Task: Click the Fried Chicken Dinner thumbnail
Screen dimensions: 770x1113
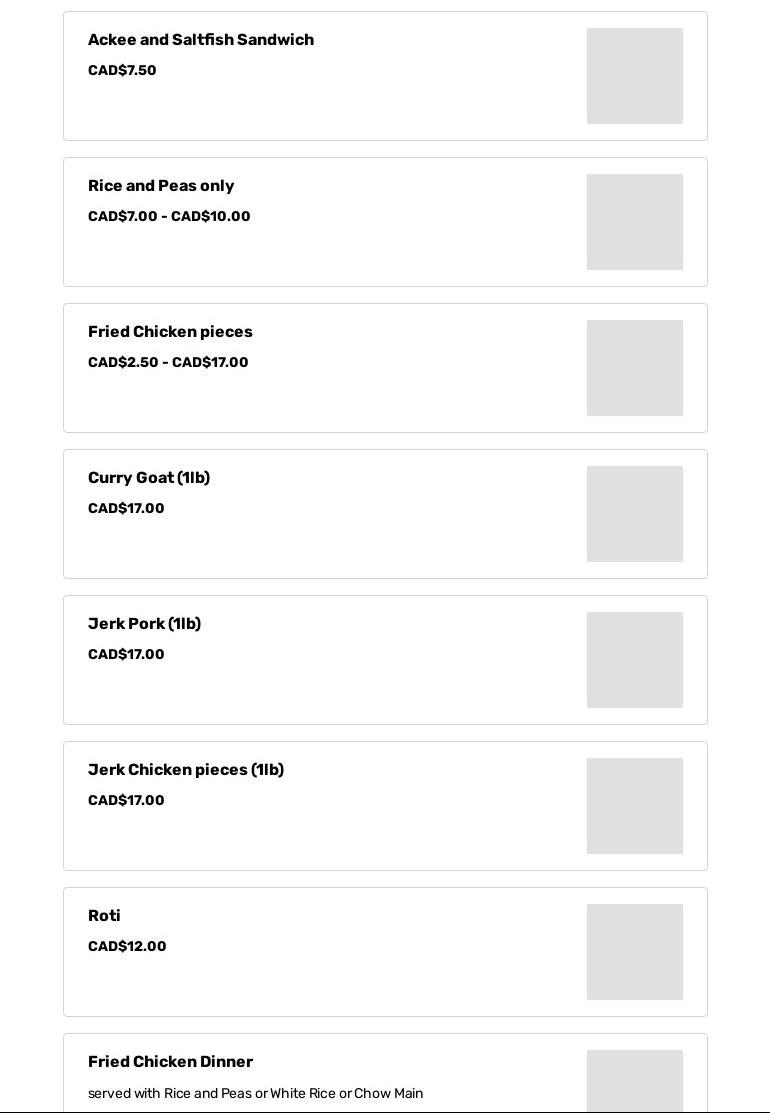Action: 634,1080
